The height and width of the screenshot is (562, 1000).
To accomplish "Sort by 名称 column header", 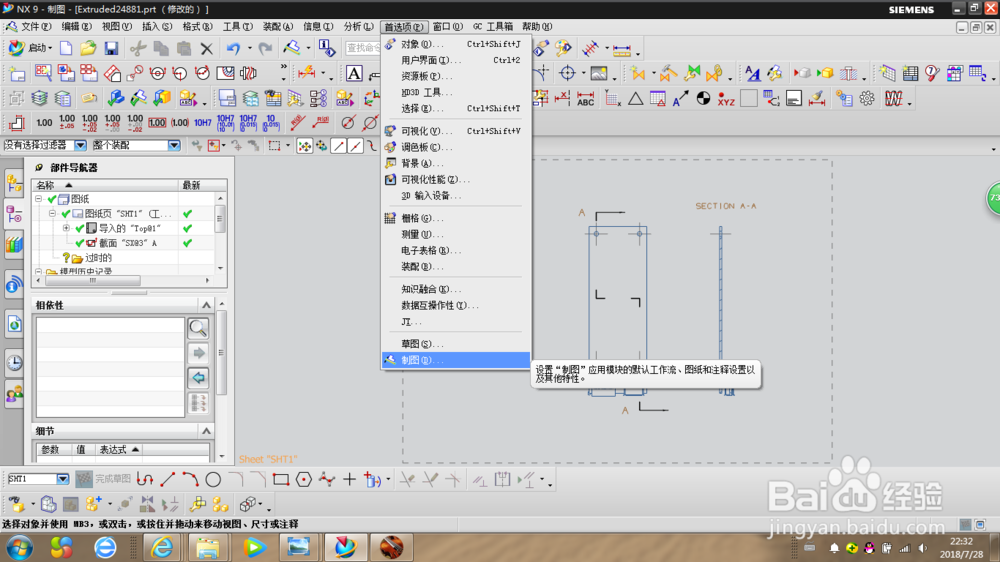I will click(x=106, y=185).
